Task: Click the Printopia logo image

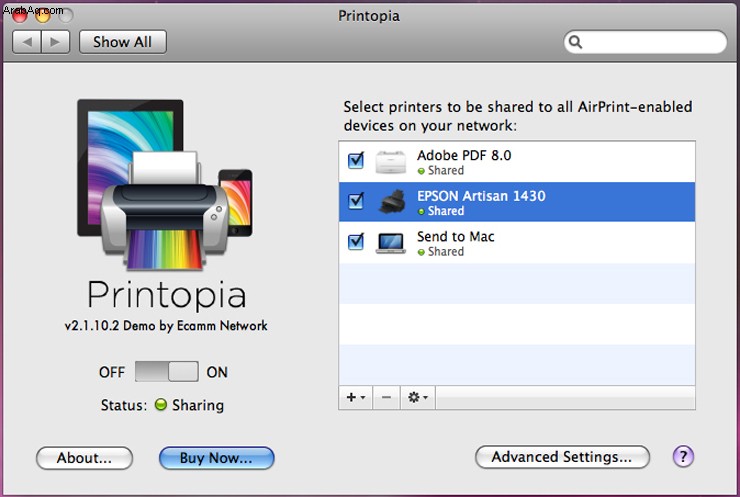Action: 165,185
